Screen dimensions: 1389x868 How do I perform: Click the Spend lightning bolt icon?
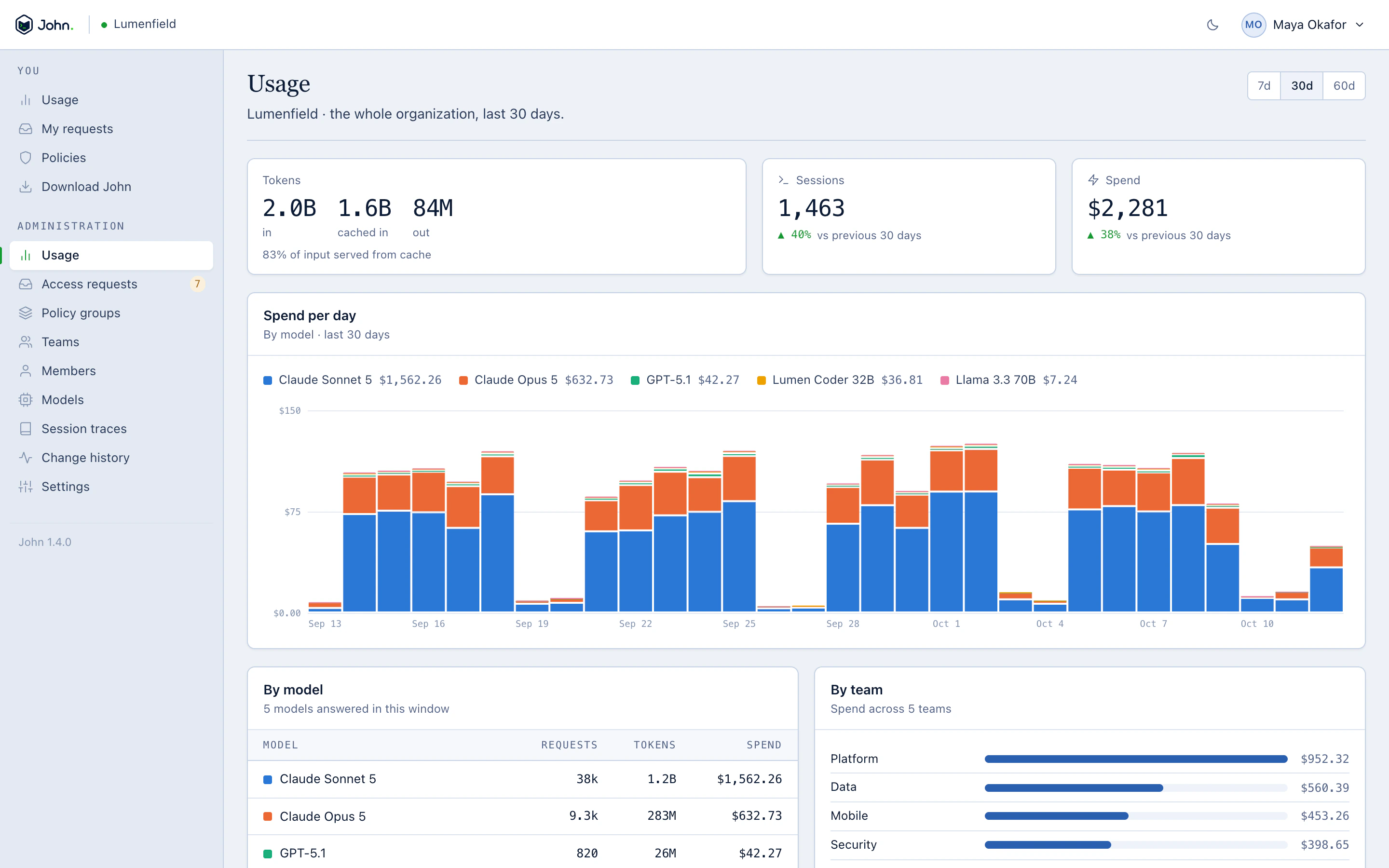(1093, 180)
